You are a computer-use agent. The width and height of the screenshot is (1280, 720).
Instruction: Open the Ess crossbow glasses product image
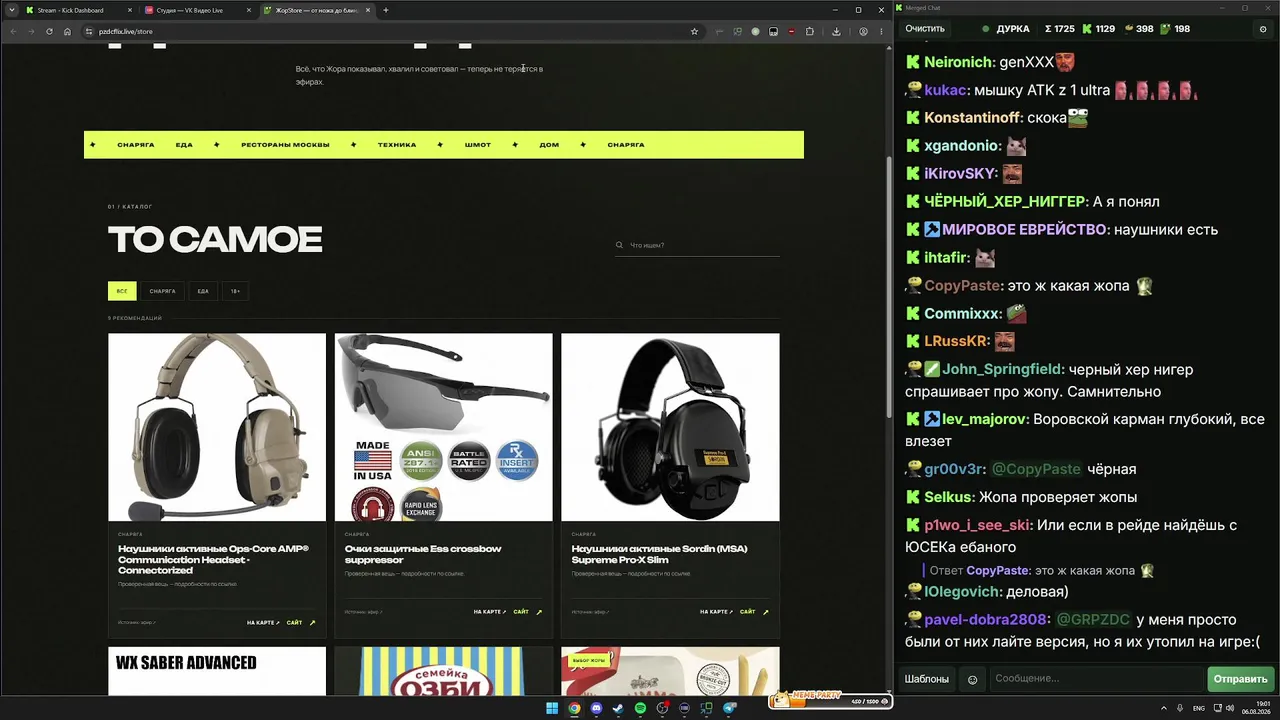click(x=443, y=427)
